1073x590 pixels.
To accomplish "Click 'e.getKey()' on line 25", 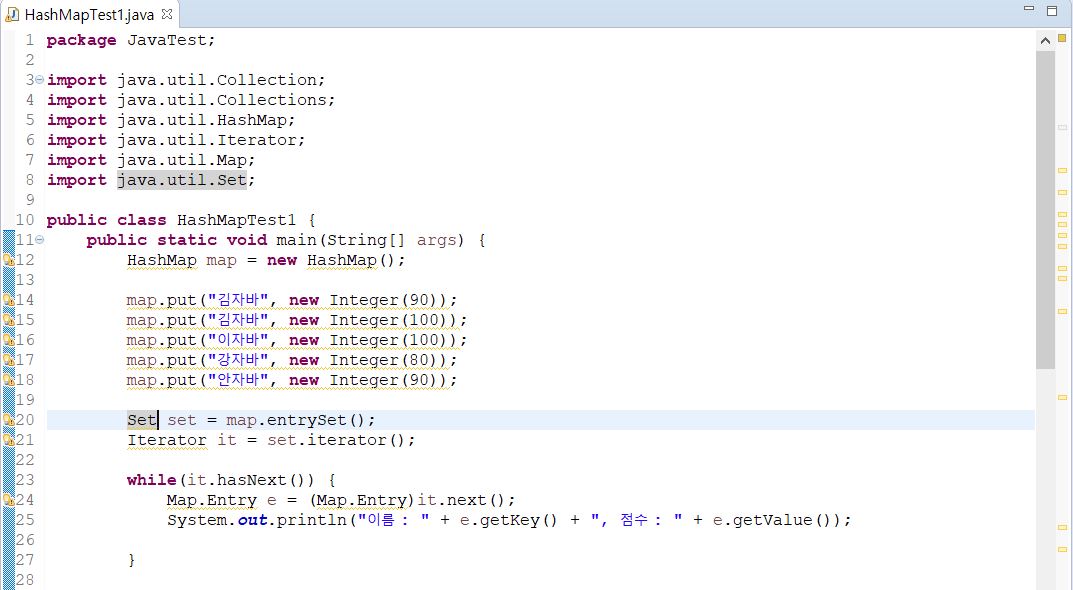I will 508,520.
